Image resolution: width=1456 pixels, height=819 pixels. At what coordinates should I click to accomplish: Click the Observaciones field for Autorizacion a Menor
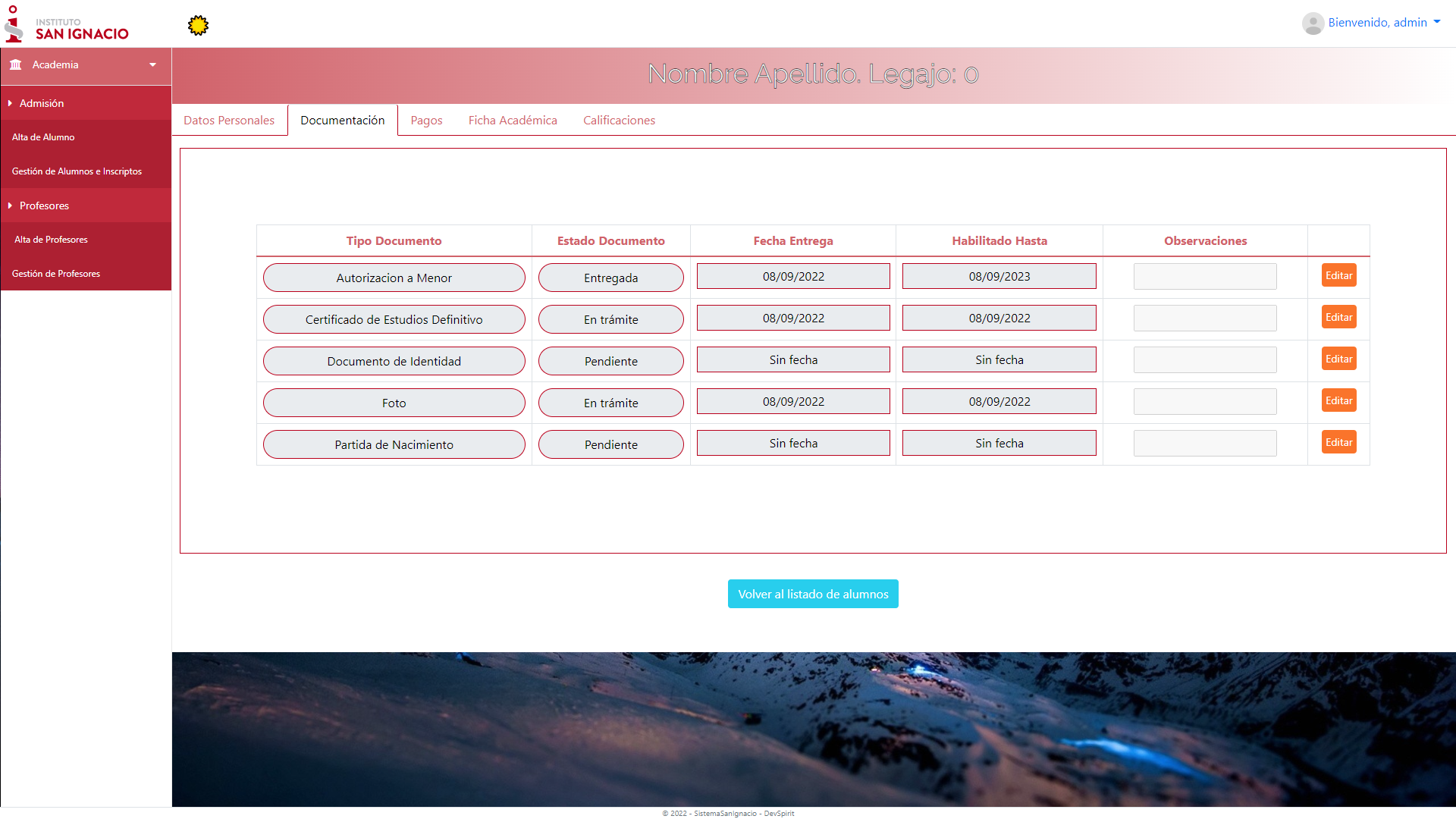[1205, 276]
